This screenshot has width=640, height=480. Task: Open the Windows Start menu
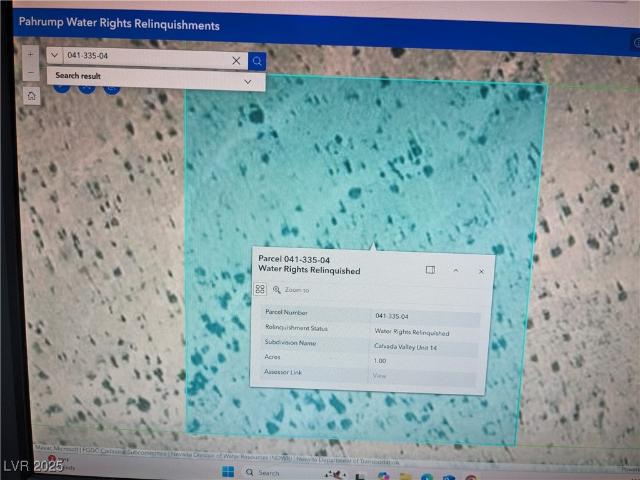[x=227, y=472]
